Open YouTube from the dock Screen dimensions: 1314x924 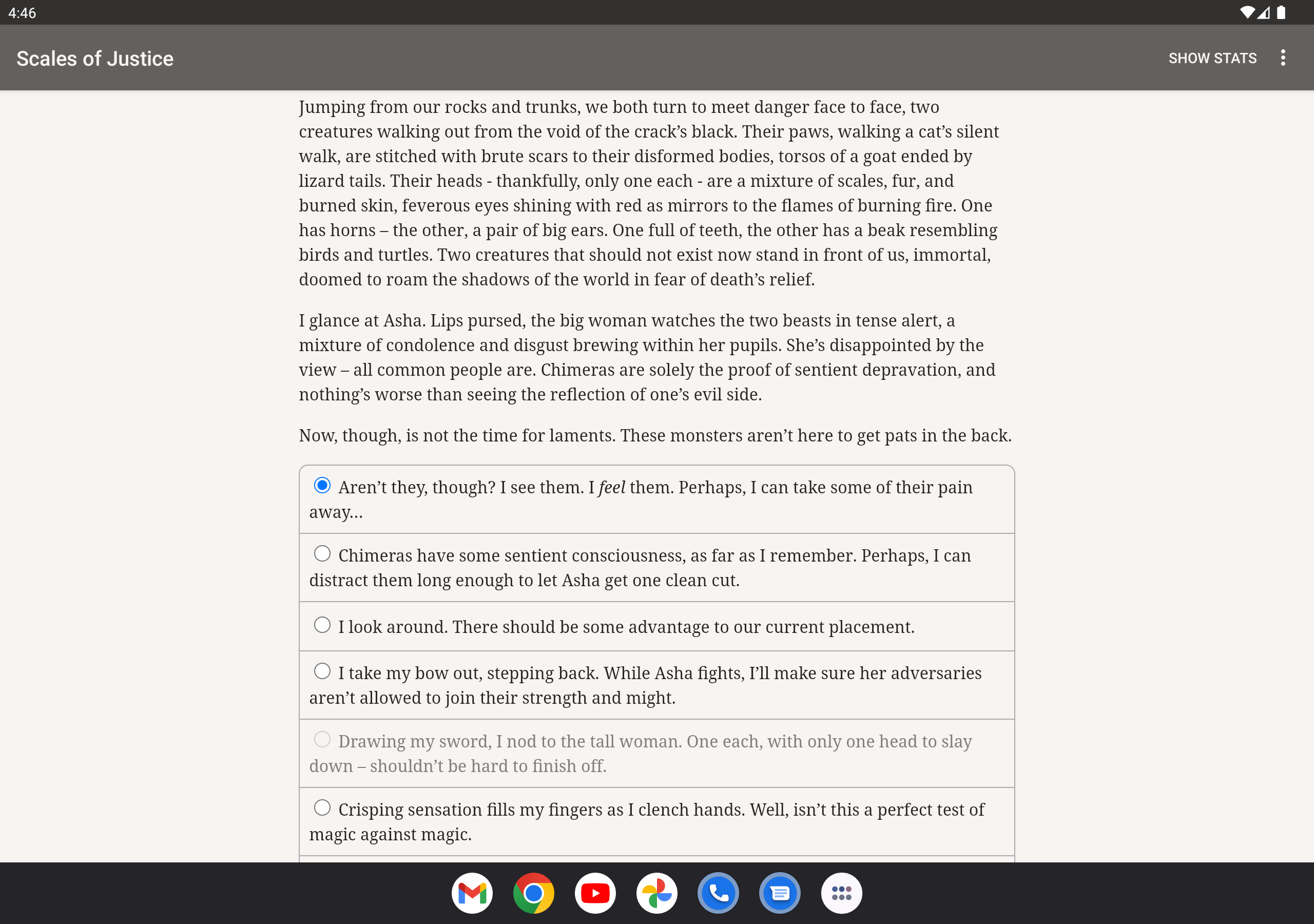coord(595,893)
